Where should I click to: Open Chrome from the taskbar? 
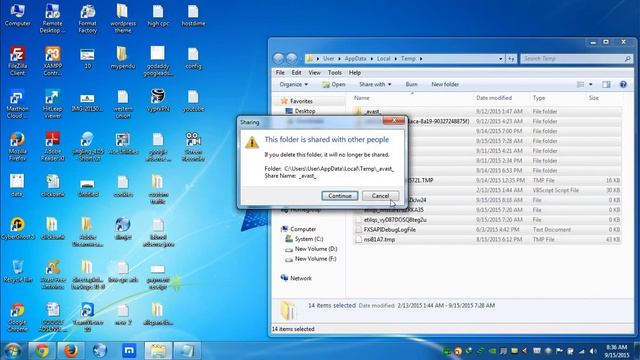(42, 351)
